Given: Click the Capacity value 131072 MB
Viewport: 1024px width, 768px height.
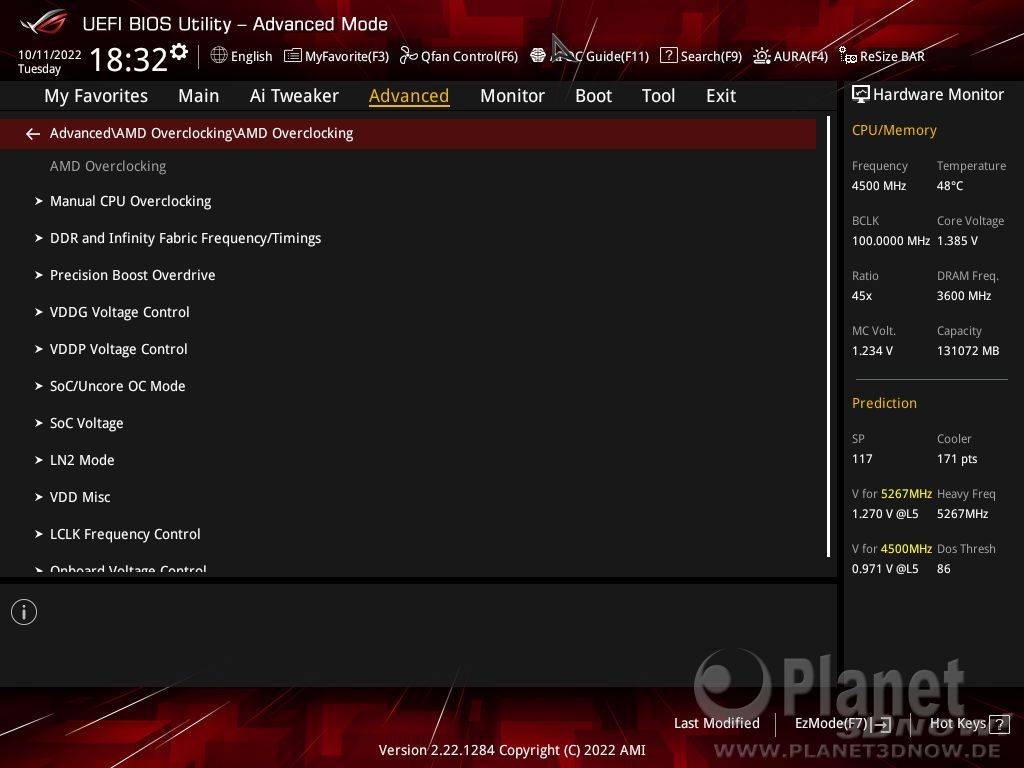Looking at the screenshot, I should [968, 351].
